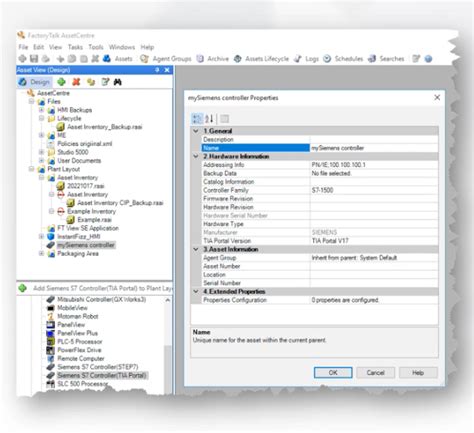
Task: Click the Assets toolbar button
Action: pos(118,59)
